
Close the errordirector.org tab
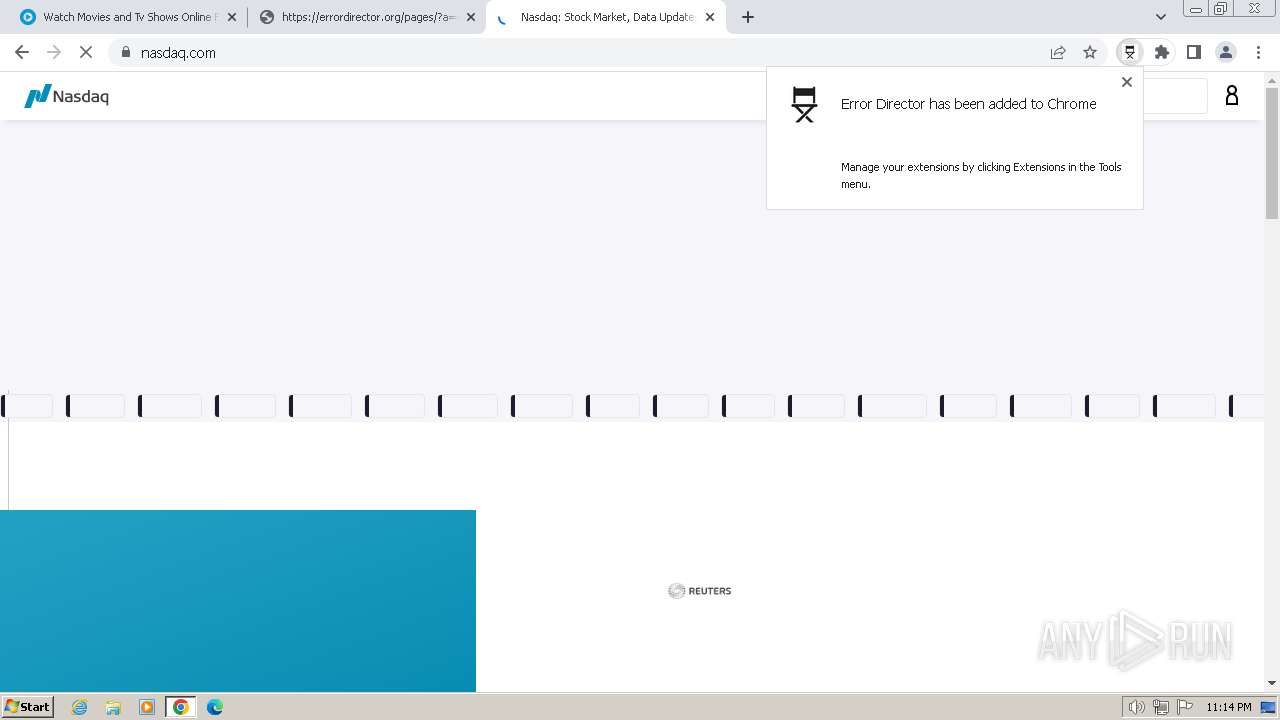[x=471, y=17]
